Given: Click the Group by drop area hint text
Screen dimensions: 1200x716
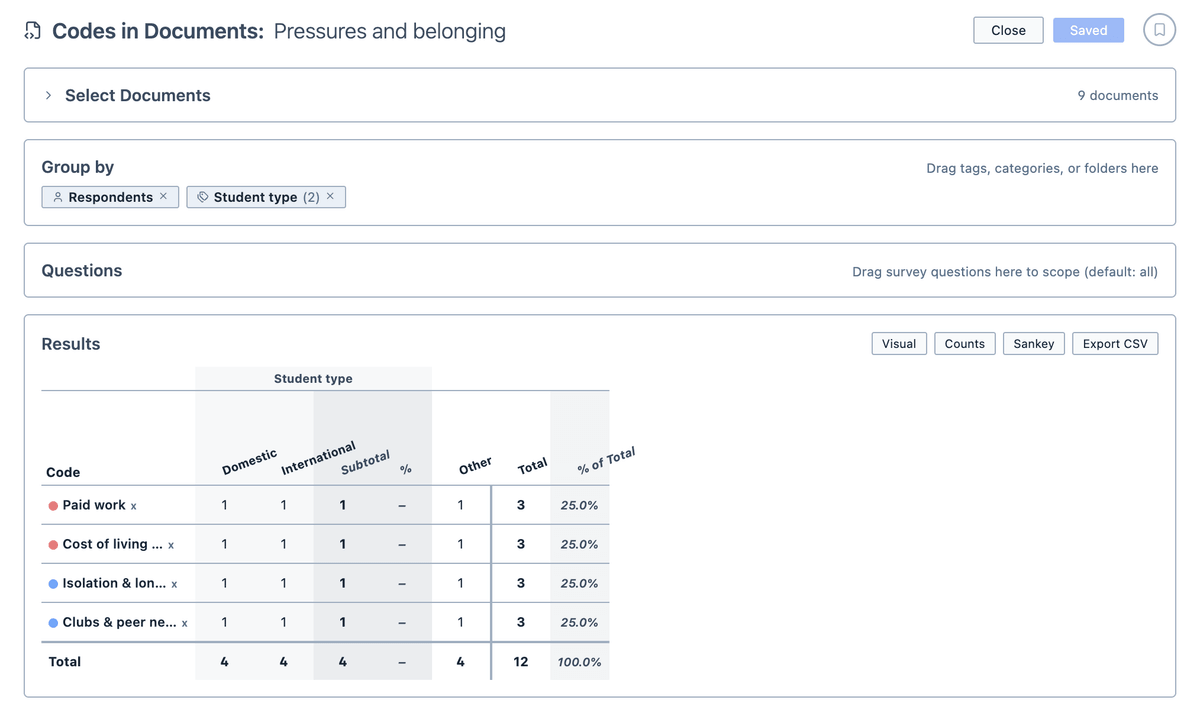Looking at the screenshot, I should (1042, 168).
